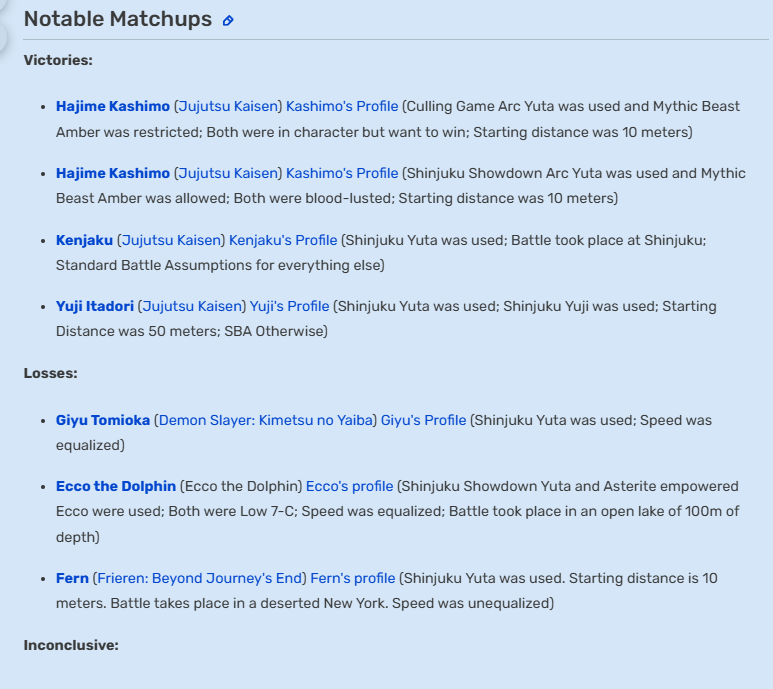Open Demon Slayer: Kimetsu no Yaiba link
The height and width of the screenshot is (689, 773).
pyautogui.click(x=266, y=420)
